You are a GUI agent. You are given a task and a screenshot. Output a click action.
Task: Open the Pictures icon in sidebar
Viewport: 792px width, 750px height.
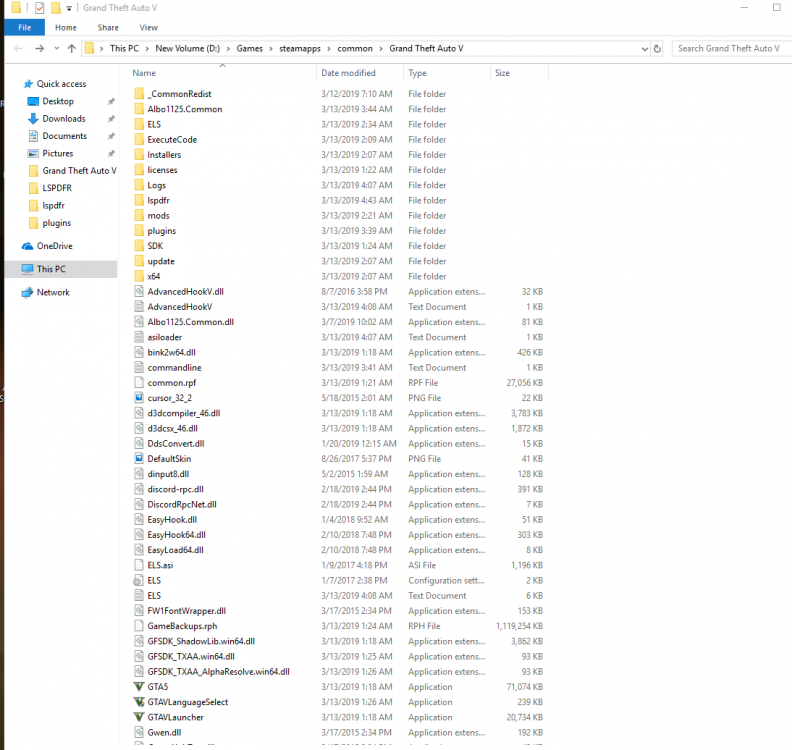point(33,153)
